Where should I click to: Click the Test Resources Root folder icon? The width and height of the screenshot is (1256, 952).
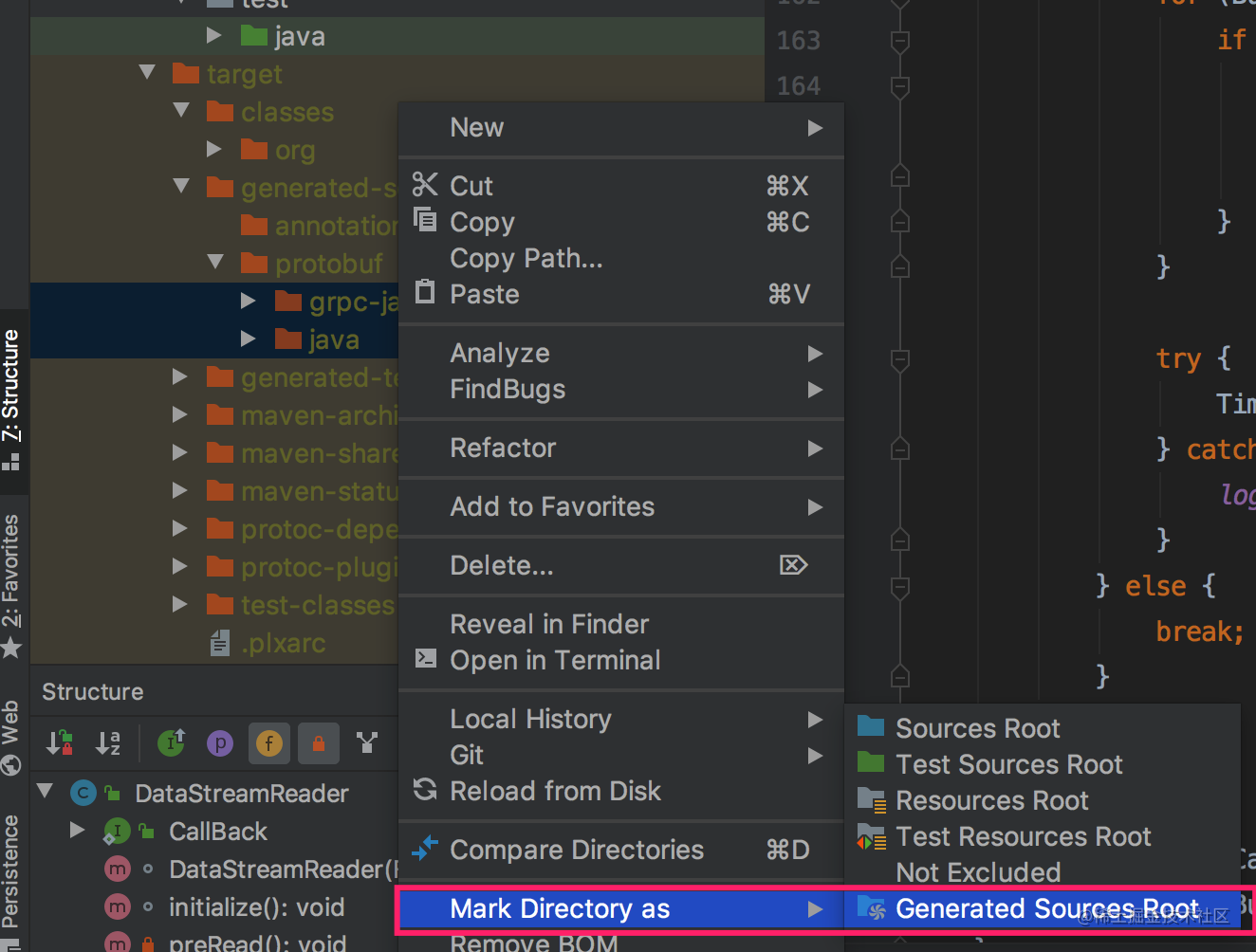(x=871, y=836)
